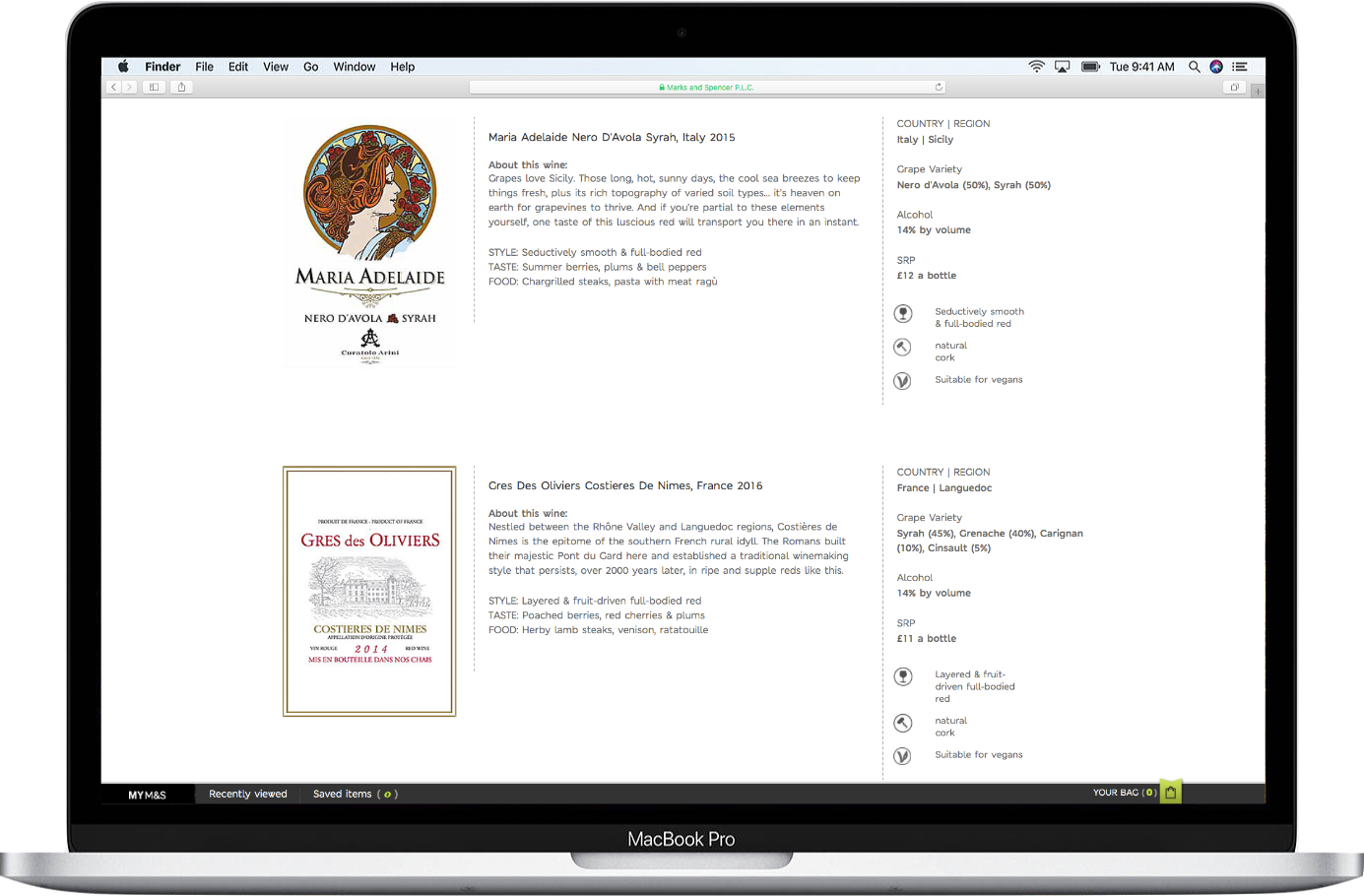Click 'FOOD: Herby lamb steaks, venison, ratatouille'
The height and width of the screenshot is (896, 1364).
599,631
